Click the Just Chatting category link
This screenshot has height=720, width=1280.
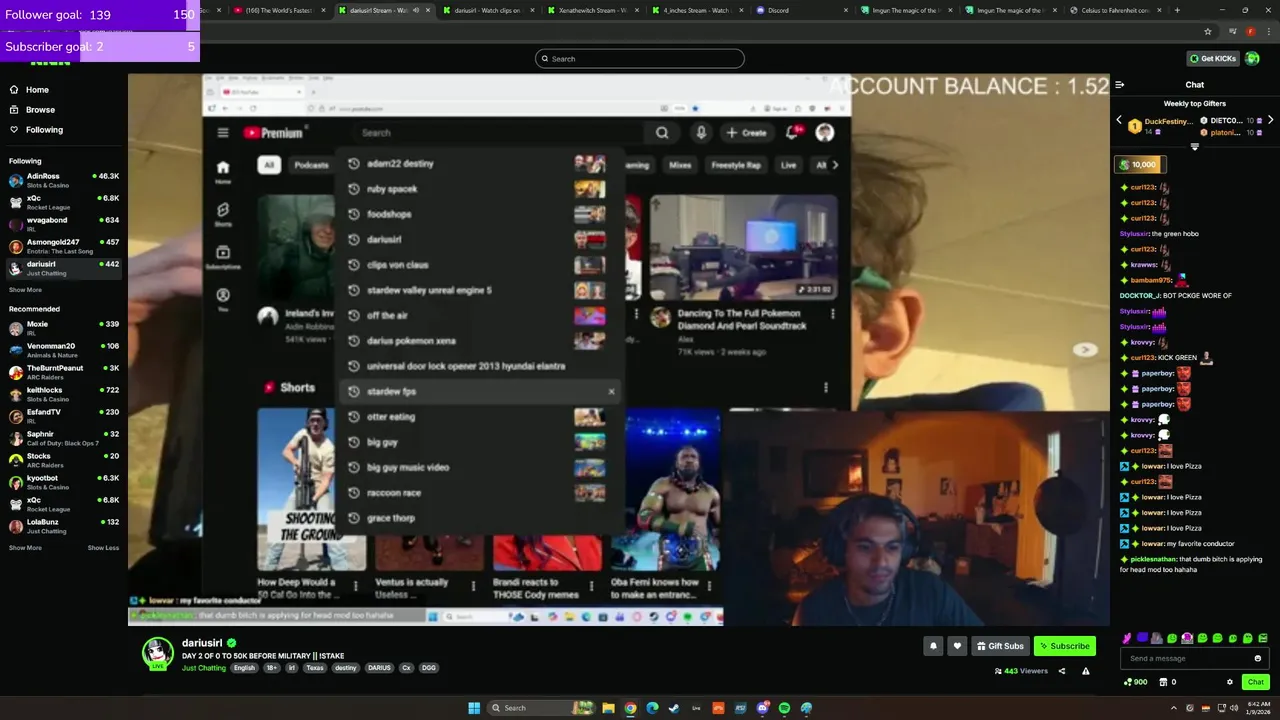(204, 668)
